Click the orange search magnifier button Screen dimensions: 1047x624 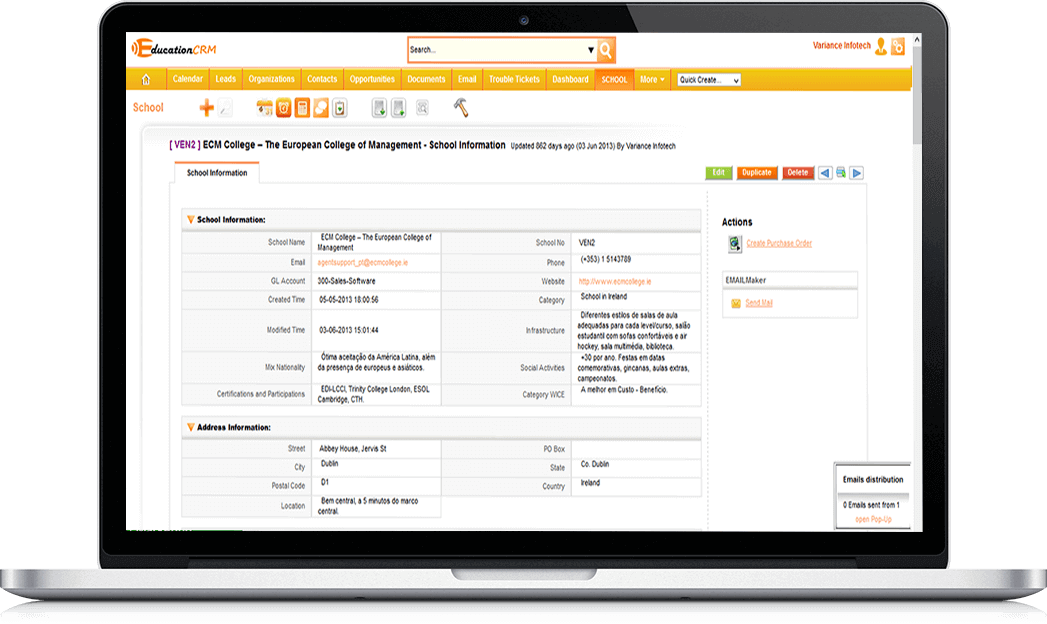click(x=606, y=49)
